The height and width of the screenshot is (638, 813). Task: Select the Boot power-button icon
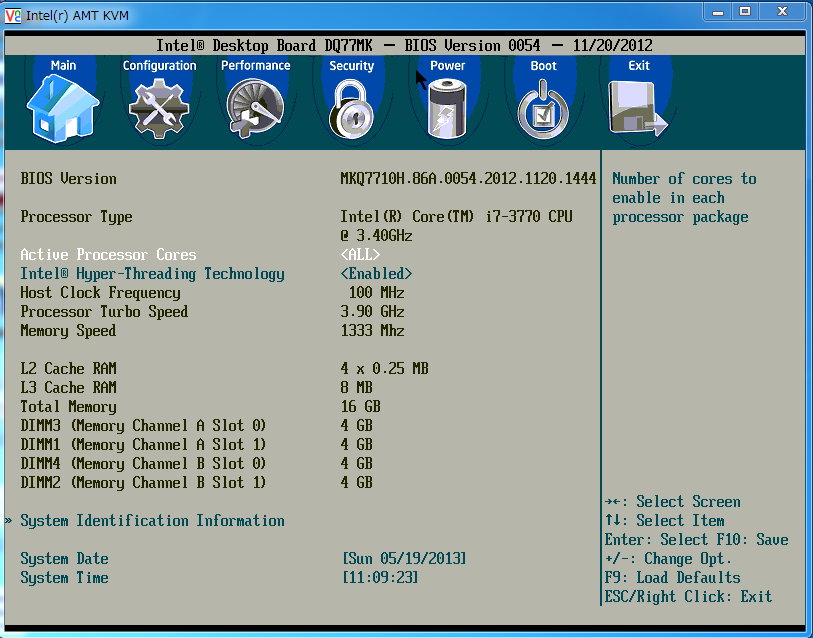[543, 108]
